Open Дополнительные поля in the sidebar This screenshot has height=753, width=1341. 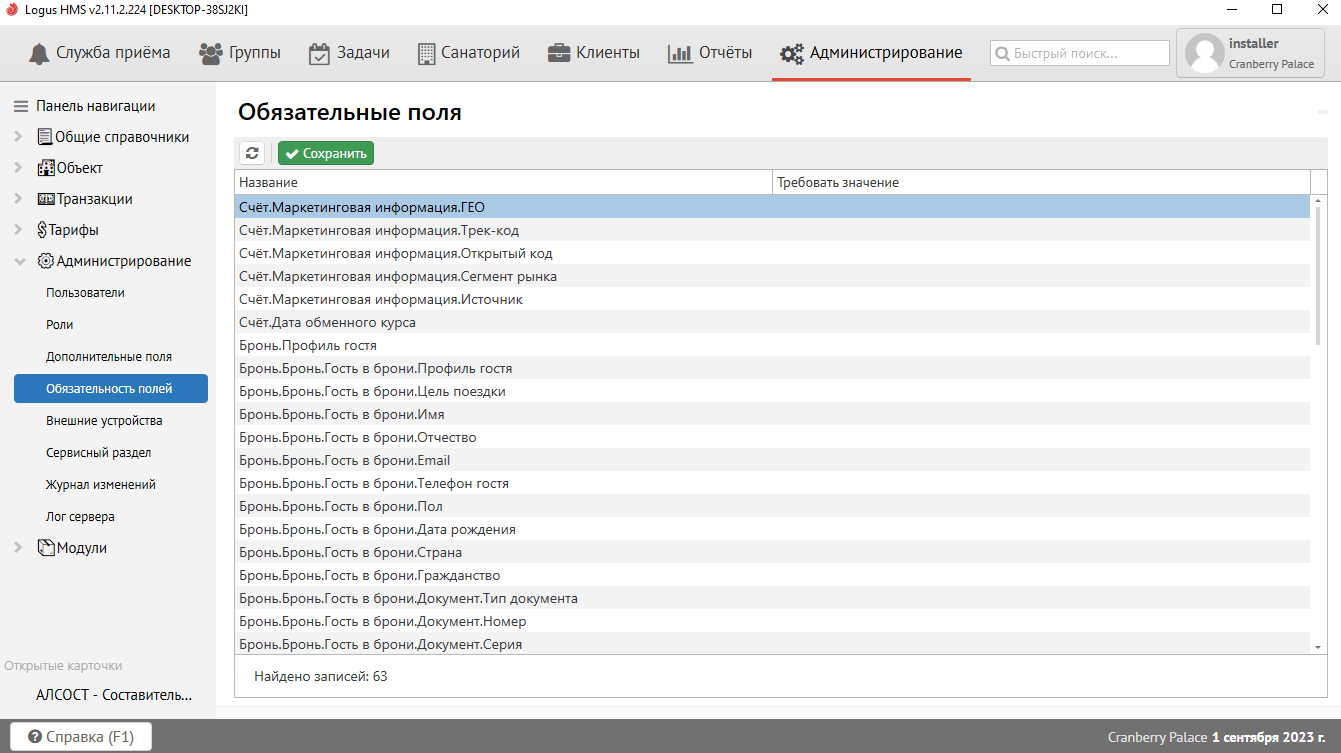pos(111,357)
